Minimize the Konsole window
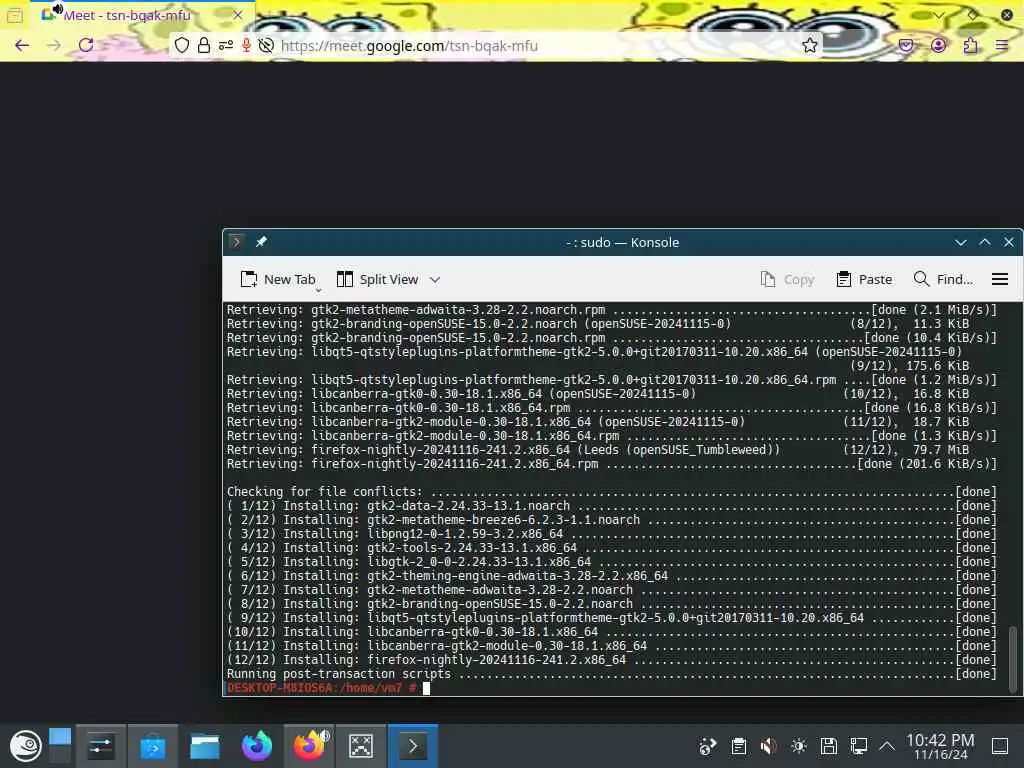This screenshot has height=768, width=1024. 961,242
